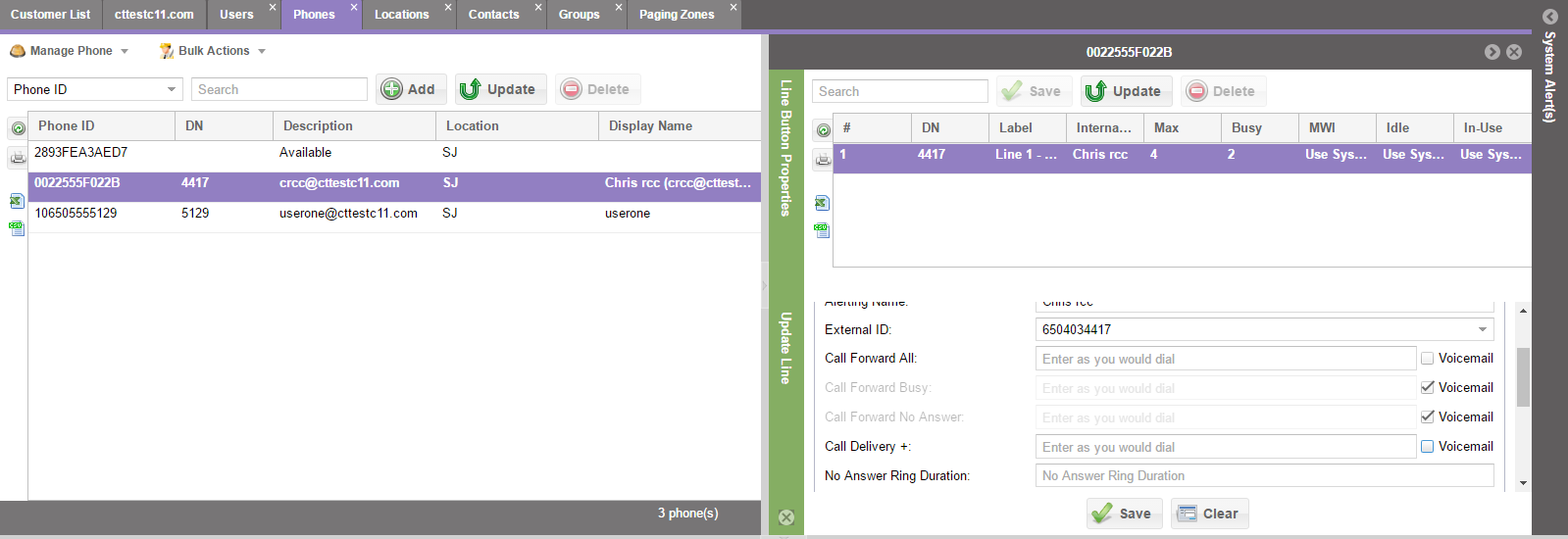Export the phone list to CSV
The width and height of the screenshot is (1568, 539).
click(x=17, y=228)
